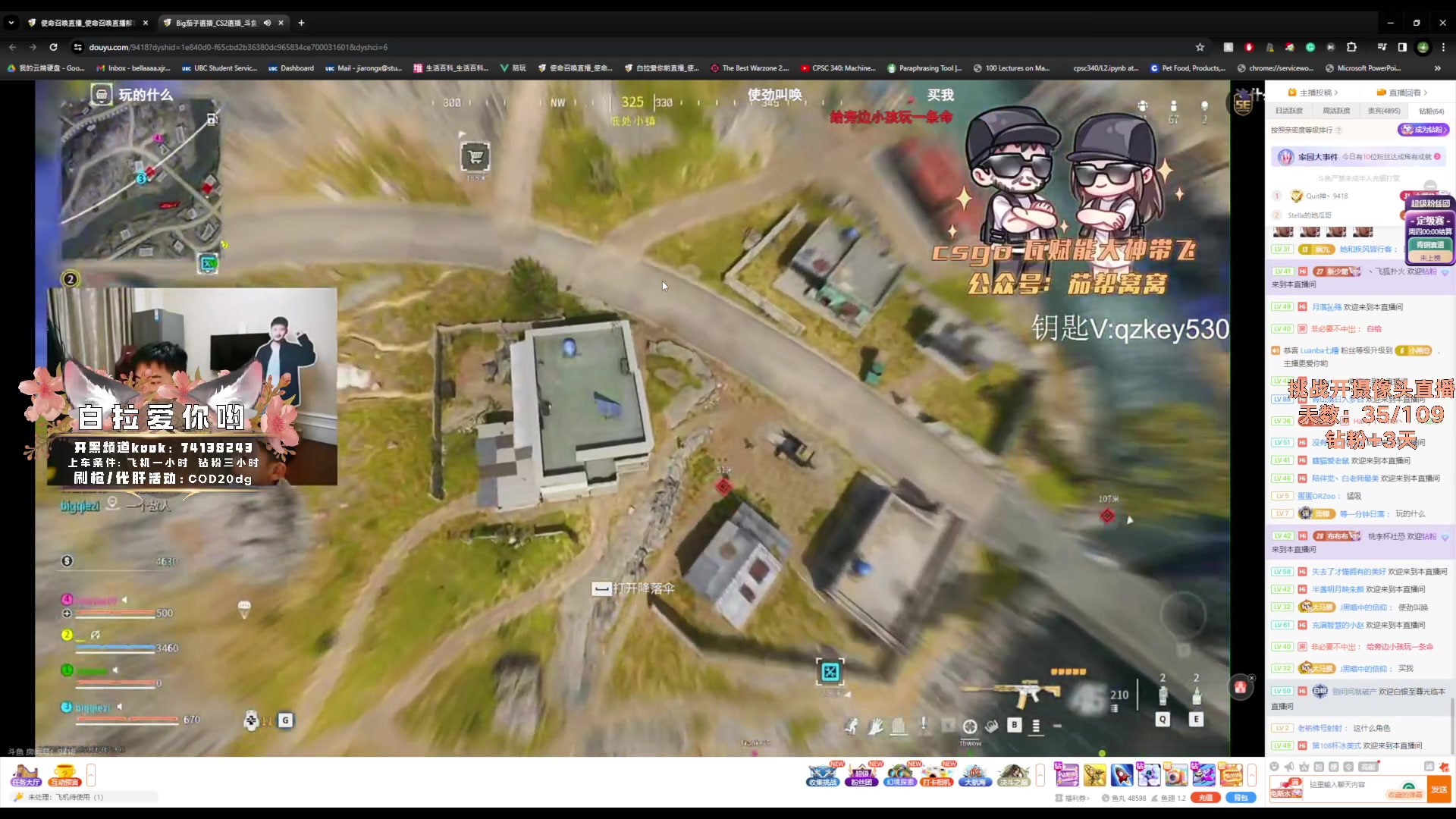Open the red packet floating icon
1456x819 pixels.
click(1240, 687)
